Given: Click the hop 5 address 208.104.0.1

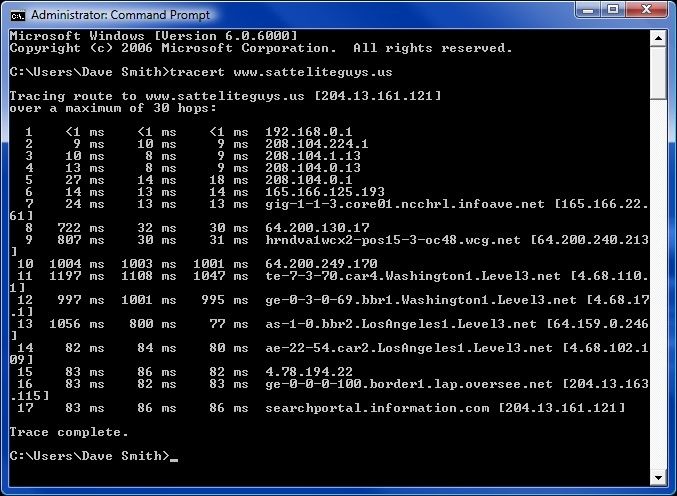Looking at the screenshot, I should pos(309,180).
